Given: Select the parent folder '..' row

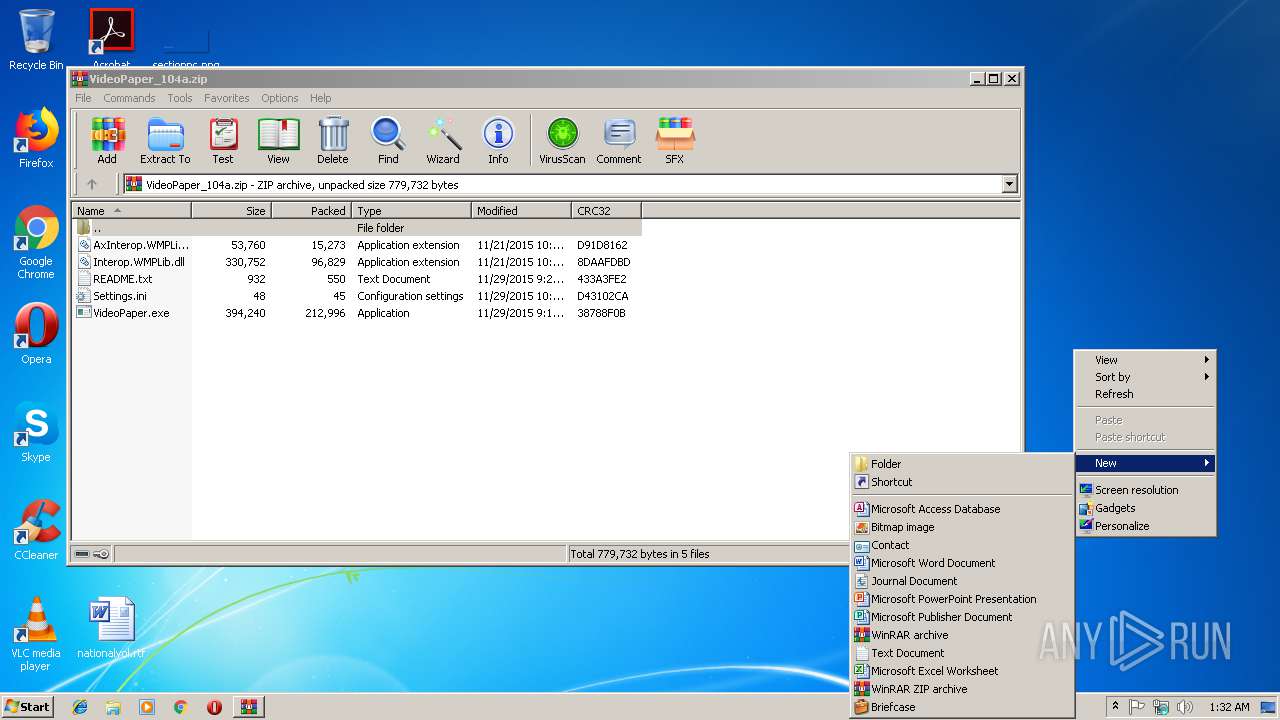Looking at the screenshot, I should coord(357,228).
